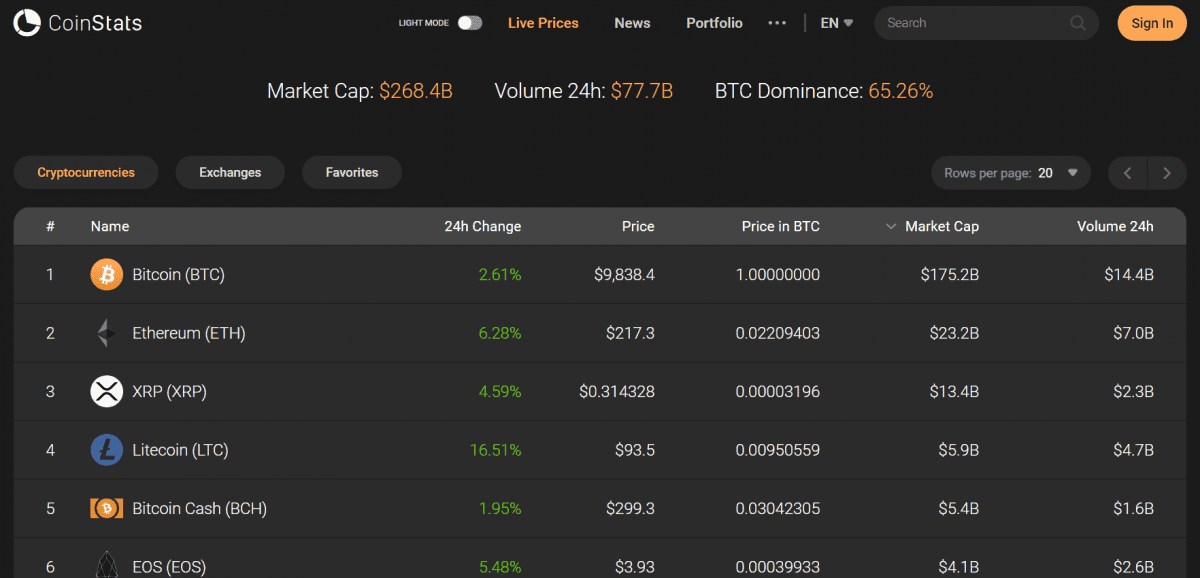Sort by Volume 24h column header
Viewport: 1200px width, 578px height.
coord(1115,226)
